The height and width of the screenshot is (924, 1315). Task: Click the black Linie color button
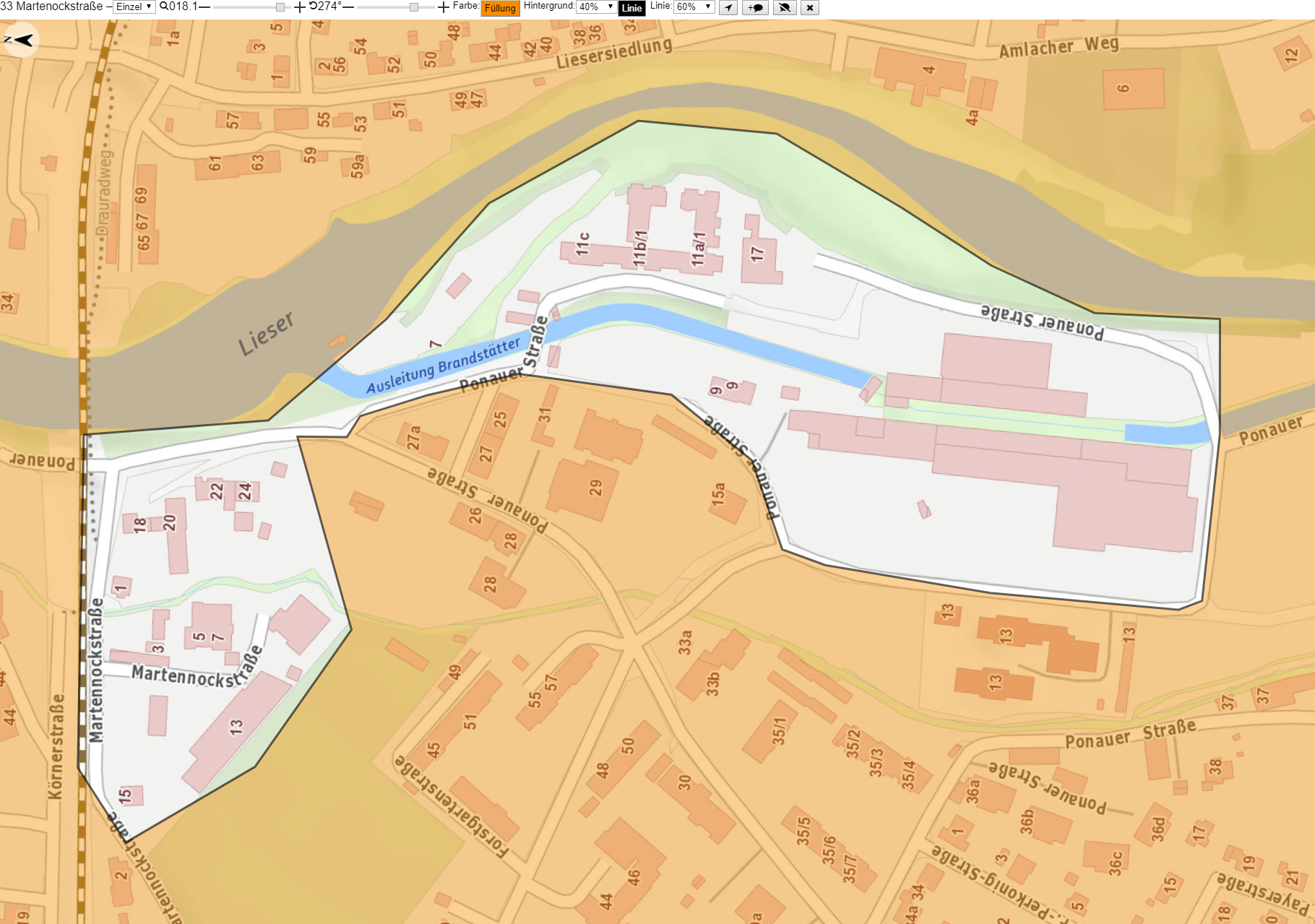[x=631, y=8]
